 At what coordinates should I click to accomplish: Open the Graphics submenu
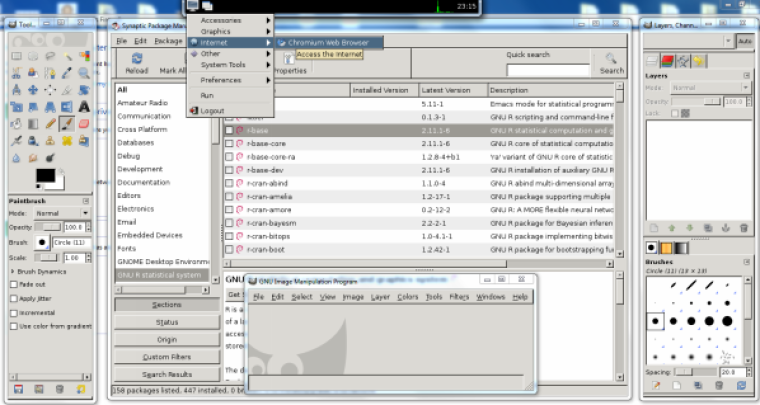(231, 31)
